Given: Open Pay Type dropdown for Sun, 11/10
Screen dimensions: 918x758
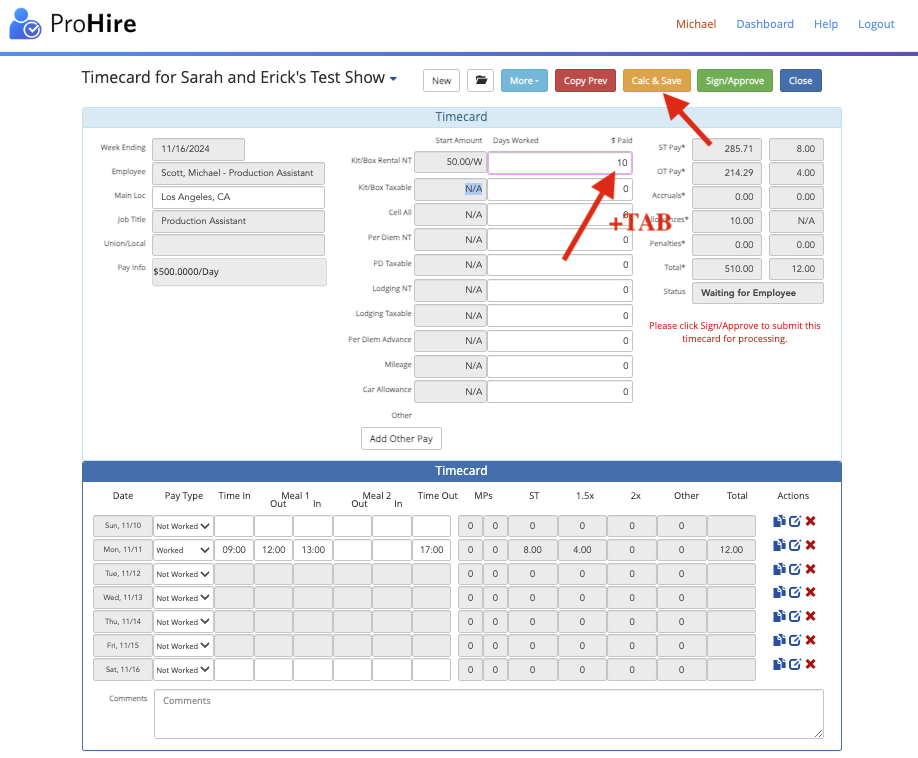Looking at the screenshot, I should coord(183,526).
